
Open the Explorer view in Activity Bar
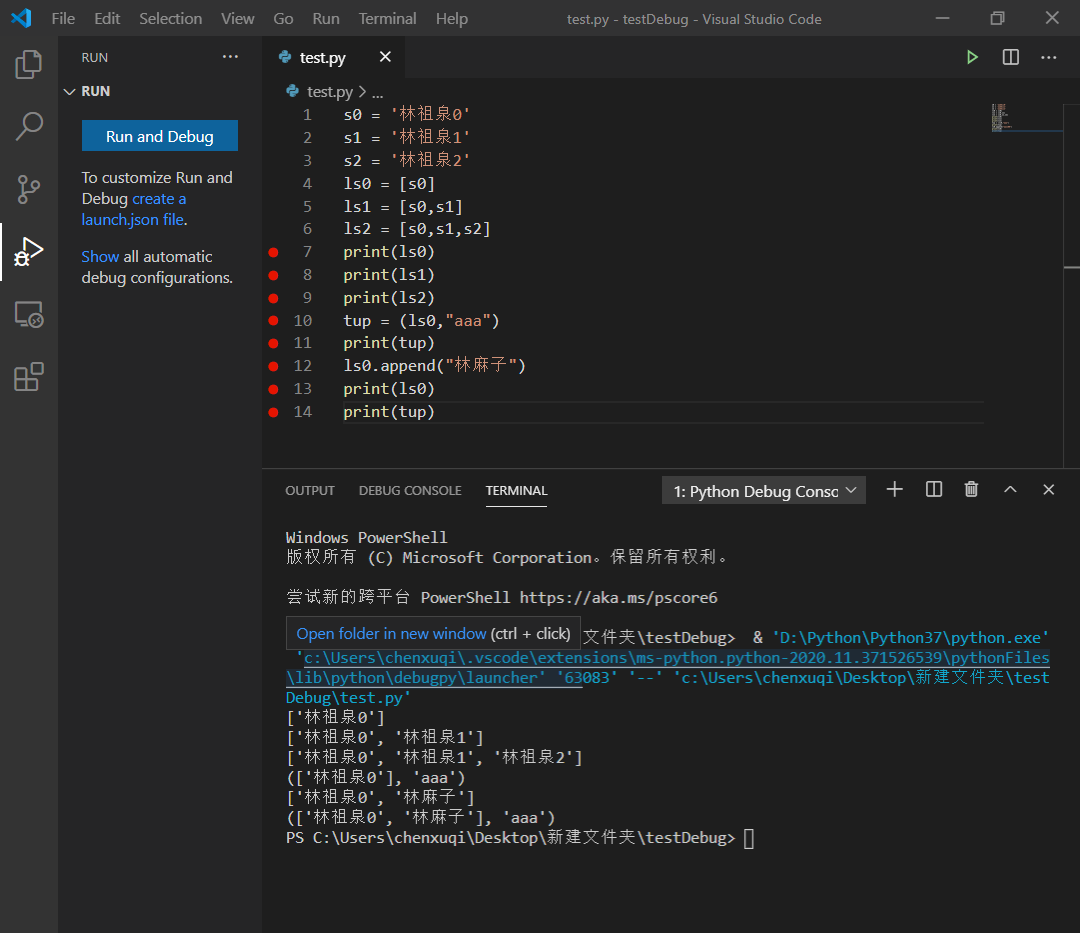coord(28,63)
